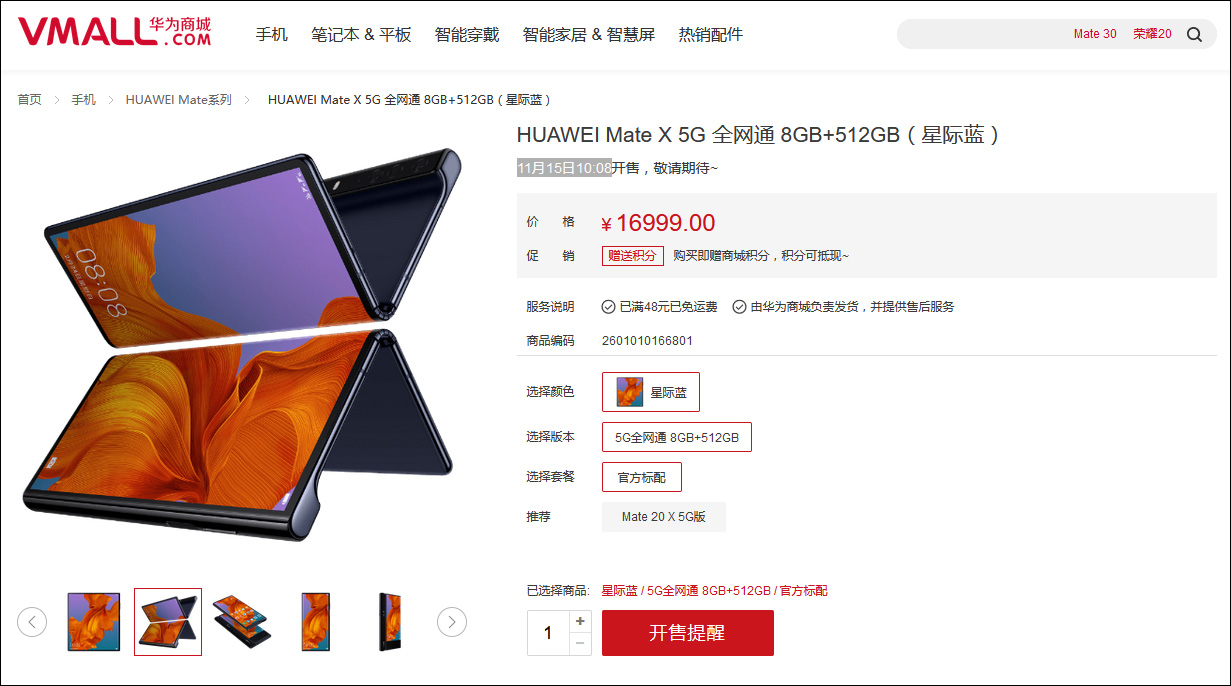Click the search magnifier icon
1231x686 pixels.
tap(1194, 34)
